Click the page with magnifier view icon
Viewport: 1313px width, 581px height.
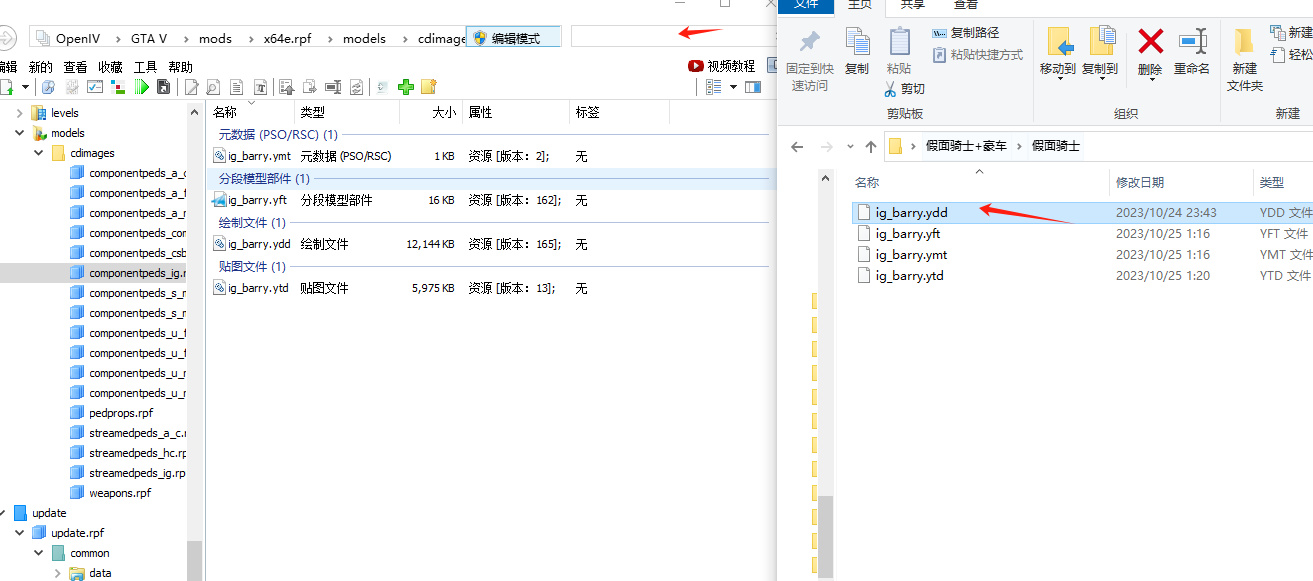pos(214,87)
